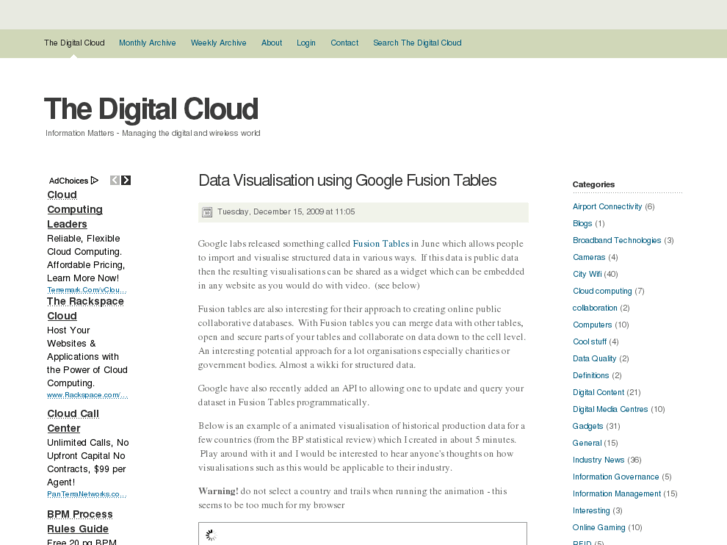This screenshot has width=727, height=545.
Task: Select the collaboration category
Action: point(595,308)
